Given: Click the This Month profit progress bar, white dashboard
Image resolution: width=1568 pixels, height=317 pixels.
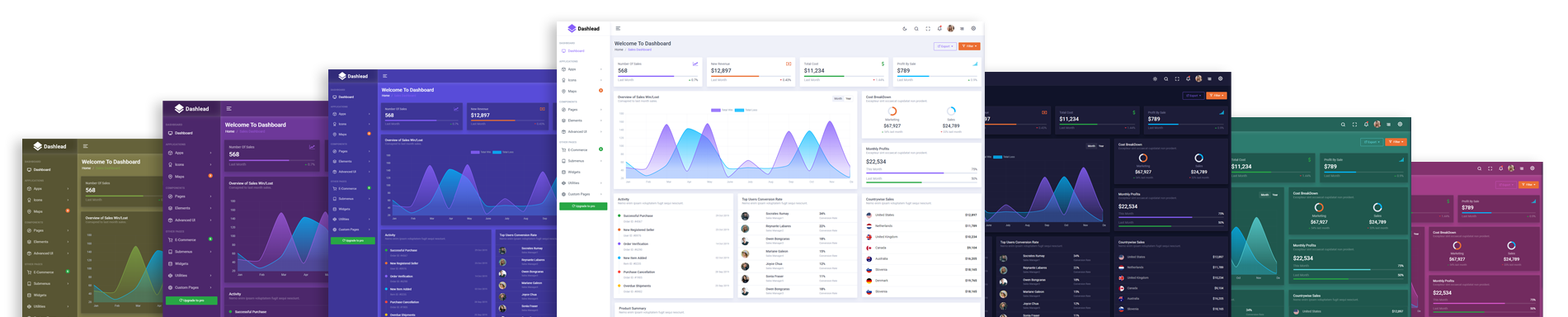Looking at the screenshot, I should [921, 173].
